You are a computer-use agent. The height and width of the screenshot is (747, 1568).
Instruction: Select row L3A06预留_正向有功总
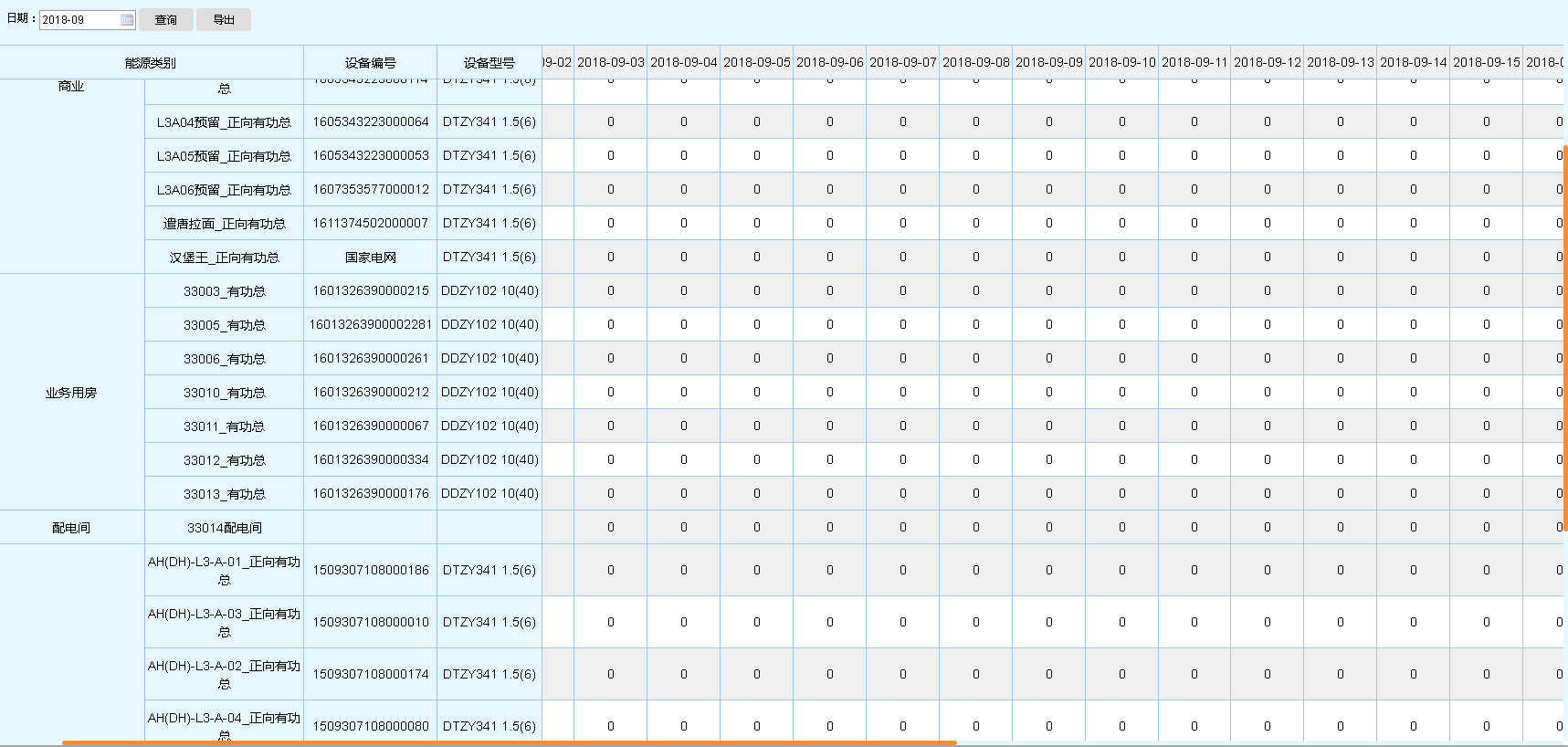click(224, 190)
